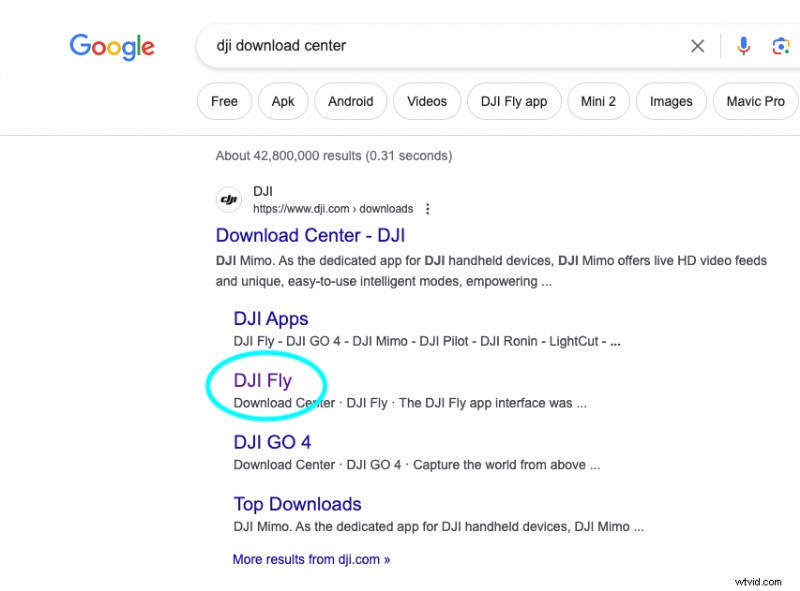Image resolution: width=800 pixels, height=591 pixels.
Task: Apply the 'Mavic Pro' search refinement
Action: (x=755, y=101)
